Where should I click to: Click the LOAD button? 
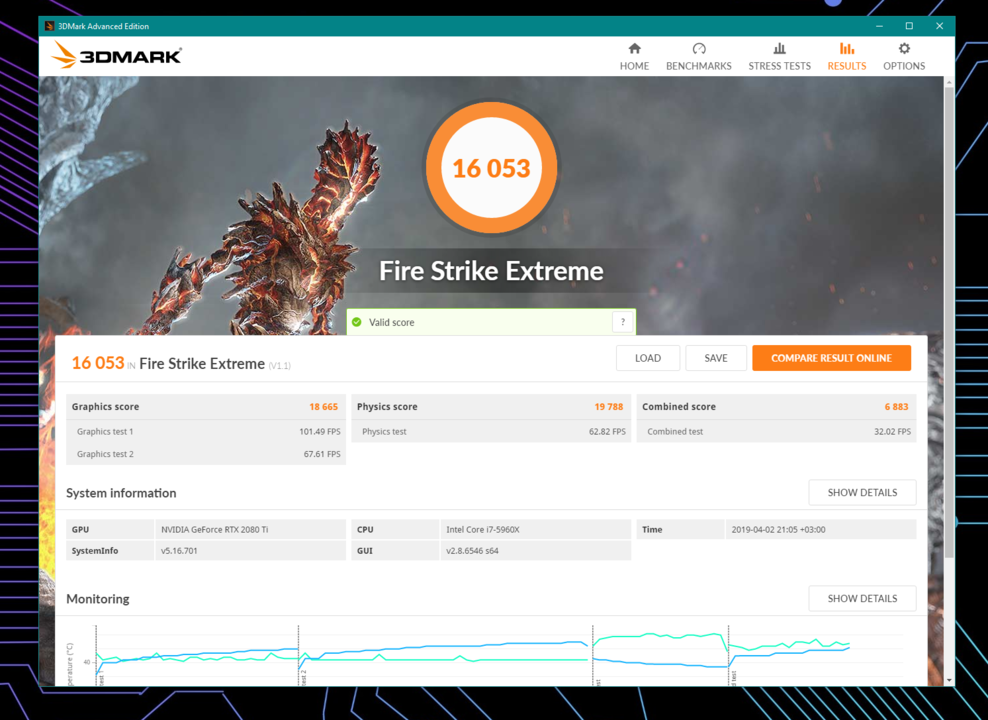tap(648, 358)
